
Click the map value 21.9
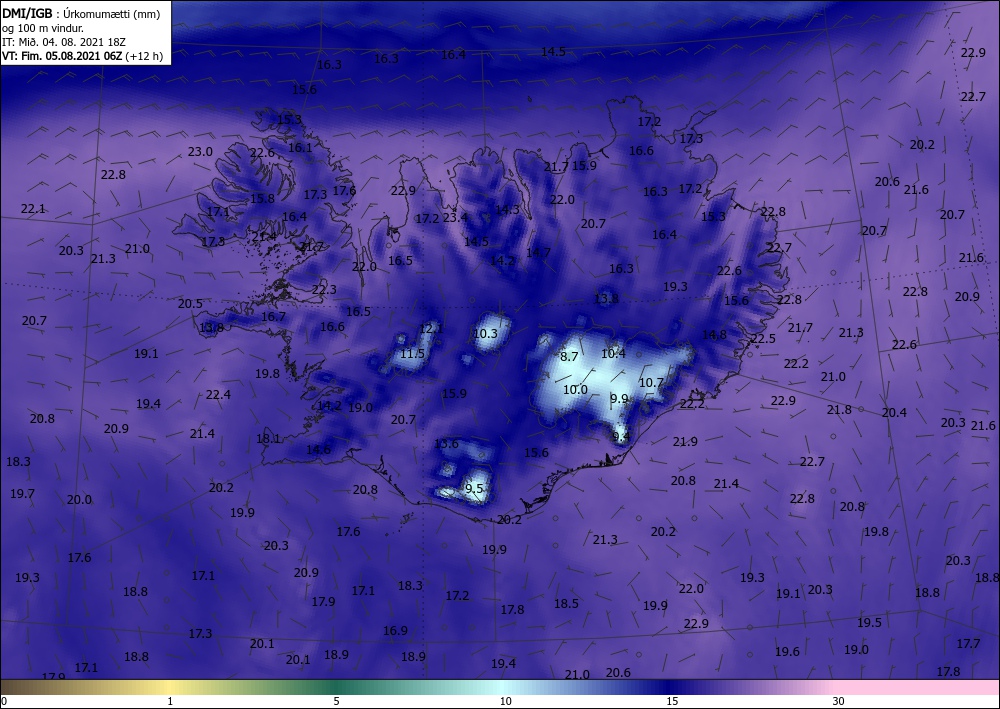[x=685, y=441]
